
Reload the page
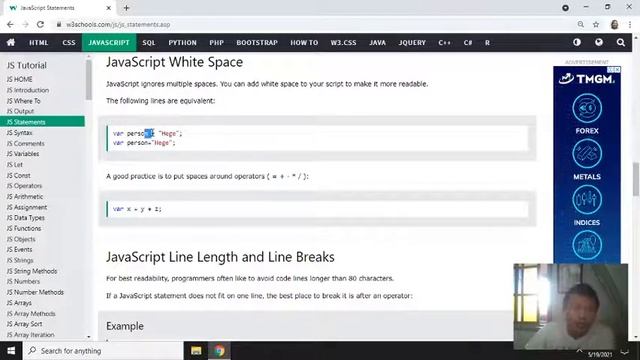pyautogui.click(x=40, y=24)
